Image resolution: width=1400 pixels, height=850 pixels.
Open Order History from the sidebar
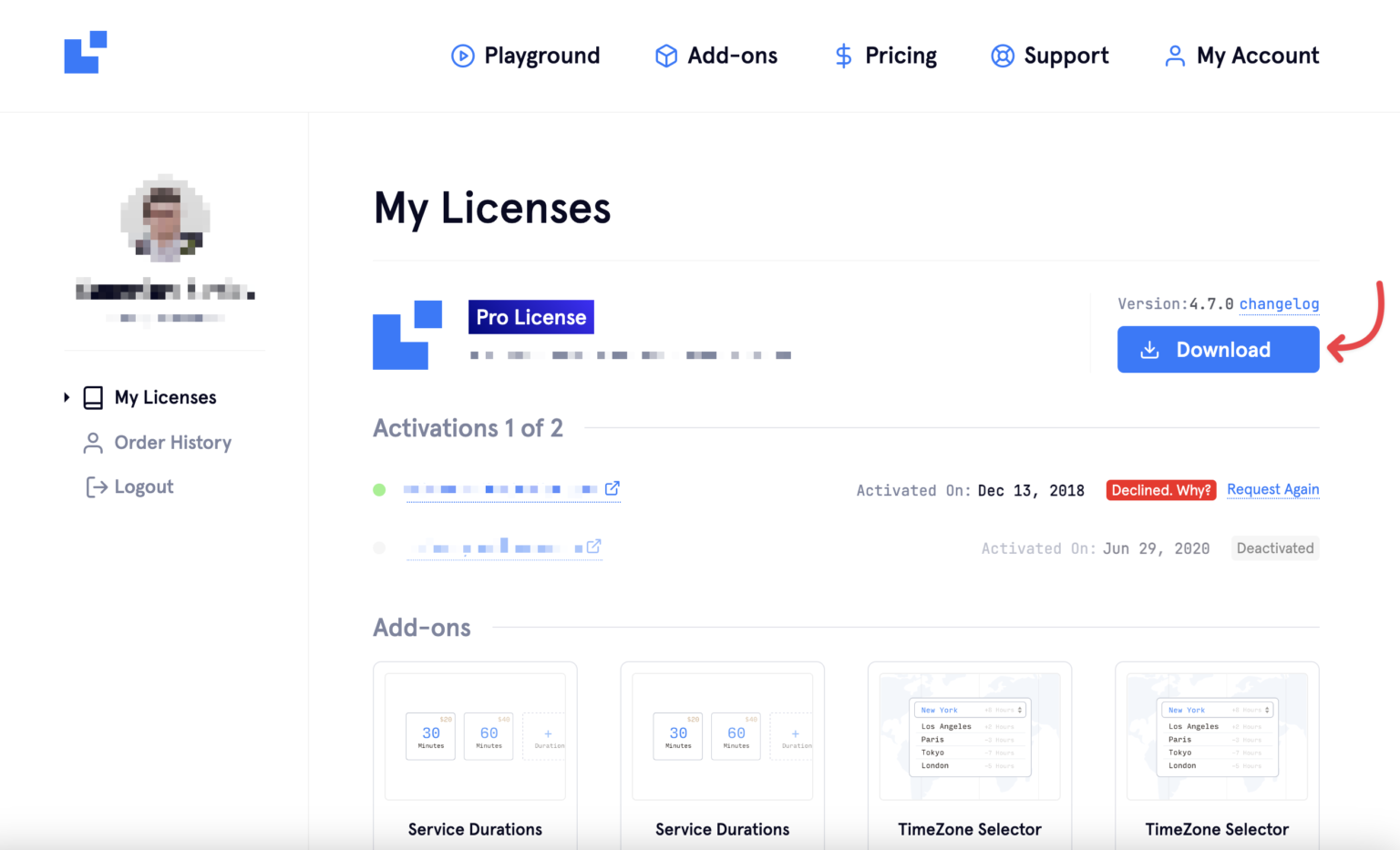(x=172, y=443)
